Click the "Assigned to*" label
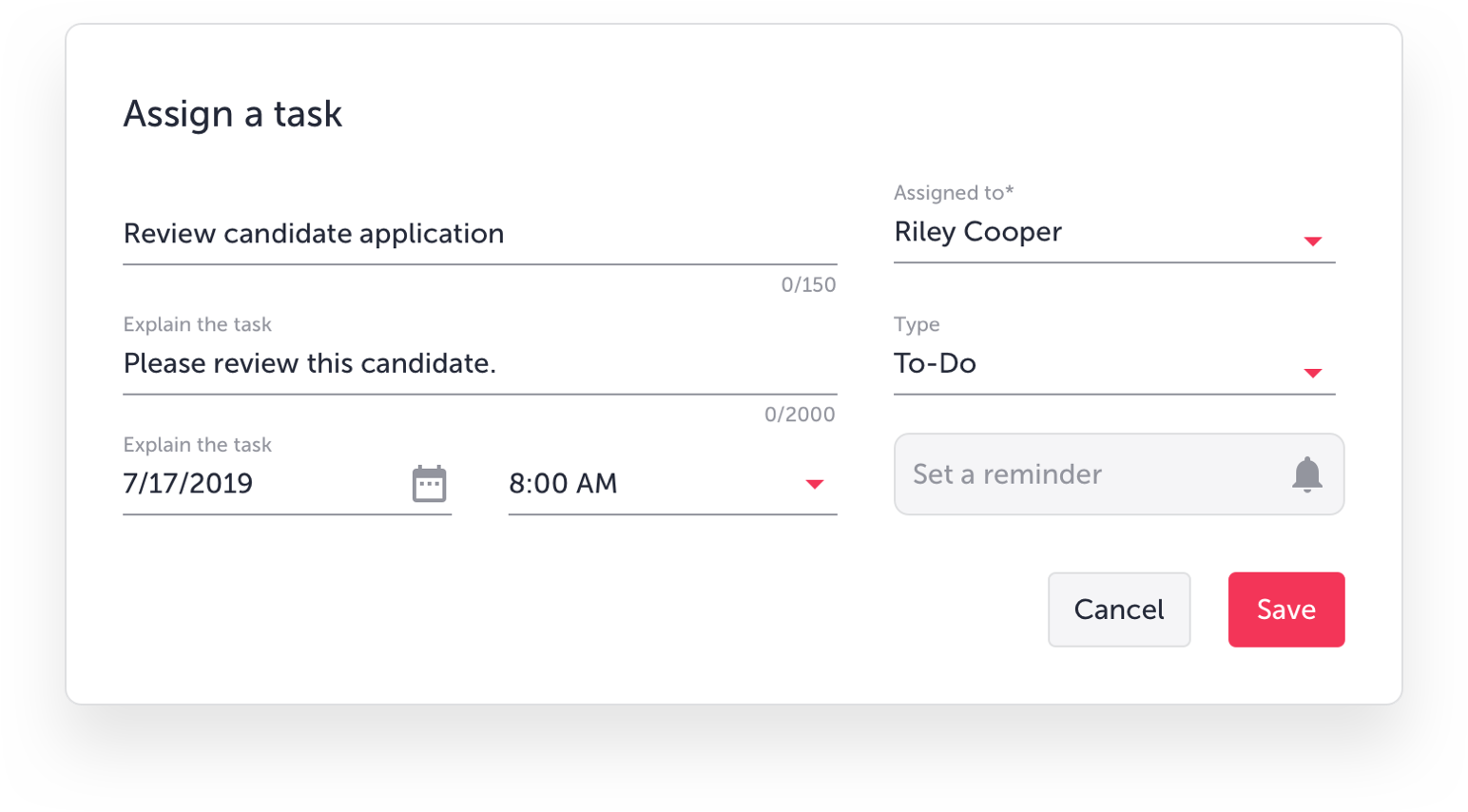1468x812 pixels. [x=954, y=193]
